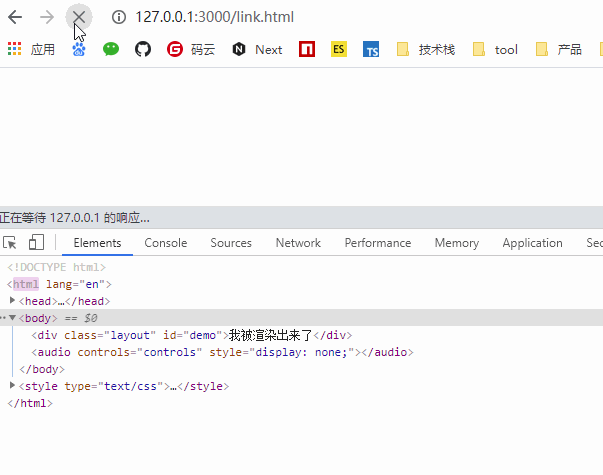Open the Next bookmark
This screenshot has height=475, width=603.
pyautogui.click(x=257, y=49)
